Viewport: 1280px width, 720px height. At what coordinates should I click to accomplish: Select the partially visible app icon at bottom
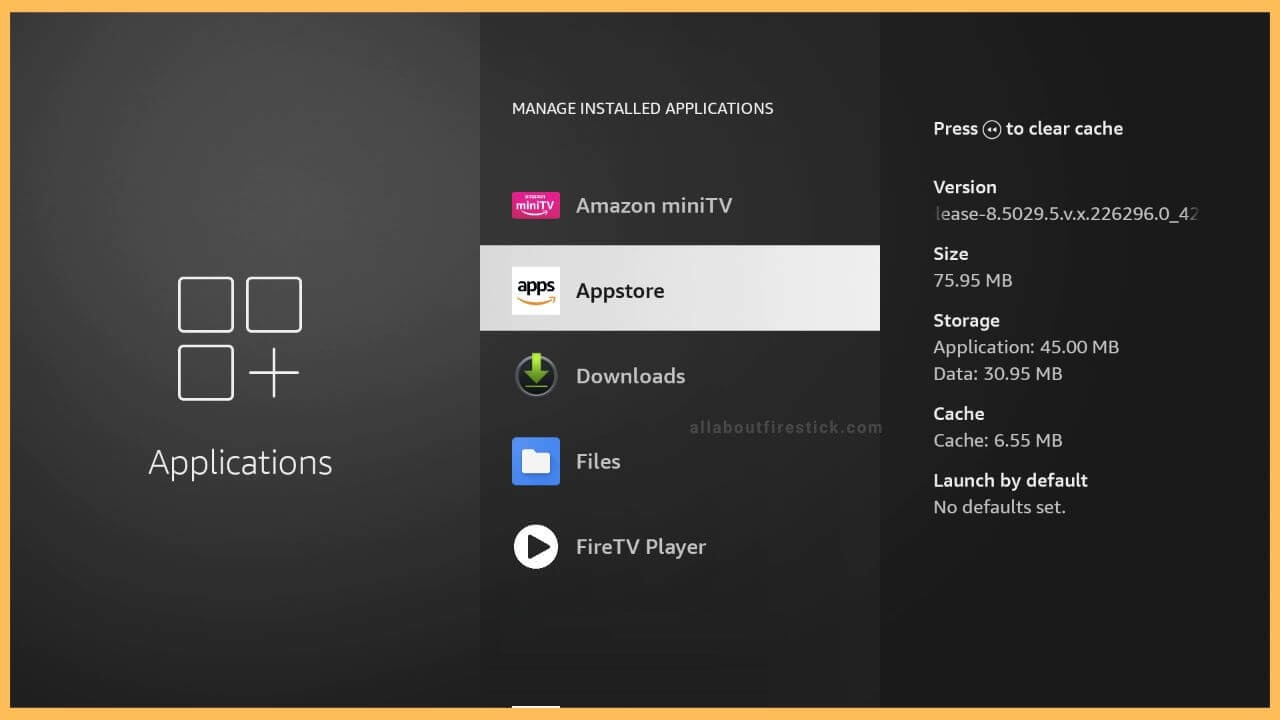(x=536, y=711)
